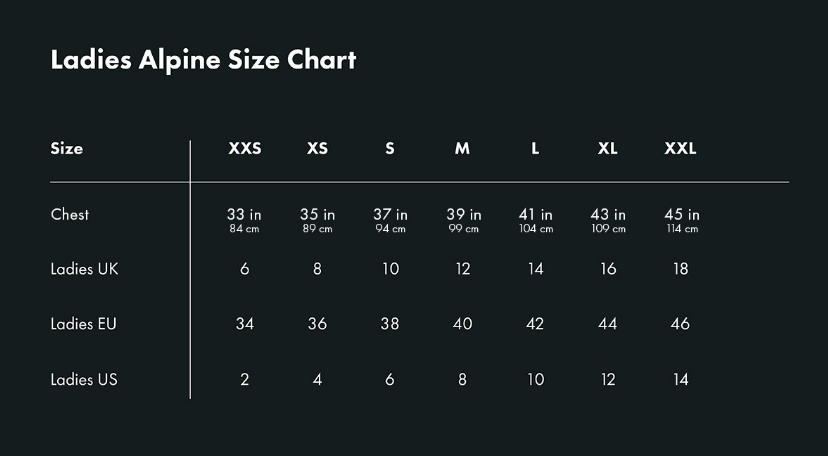Click the XL size column header
The width and height of the screenshot is (828, 456).
[x=607, y=148]
